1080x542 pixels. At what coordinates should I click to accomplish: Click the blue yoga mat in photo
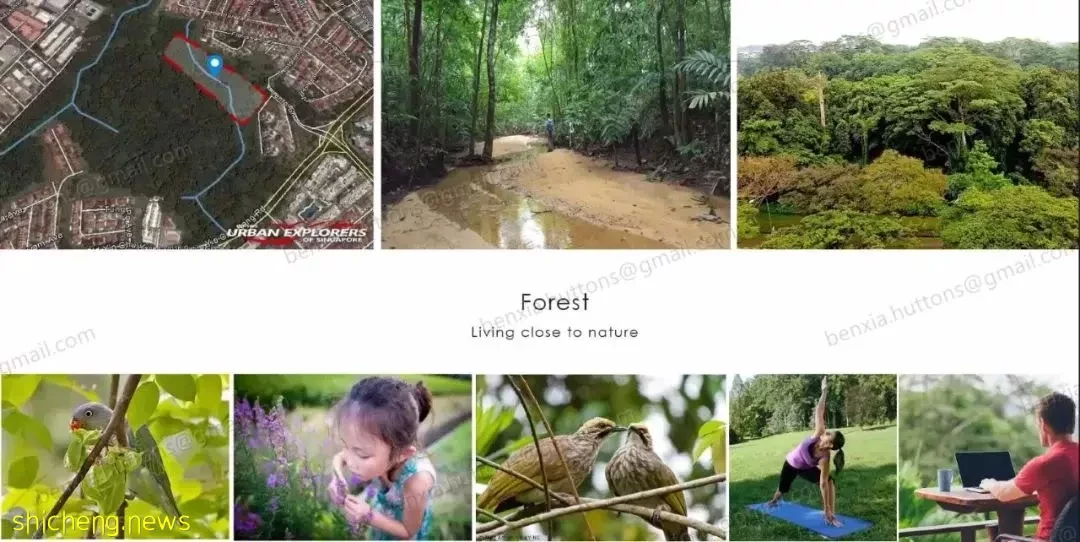(x=810, y=519)
